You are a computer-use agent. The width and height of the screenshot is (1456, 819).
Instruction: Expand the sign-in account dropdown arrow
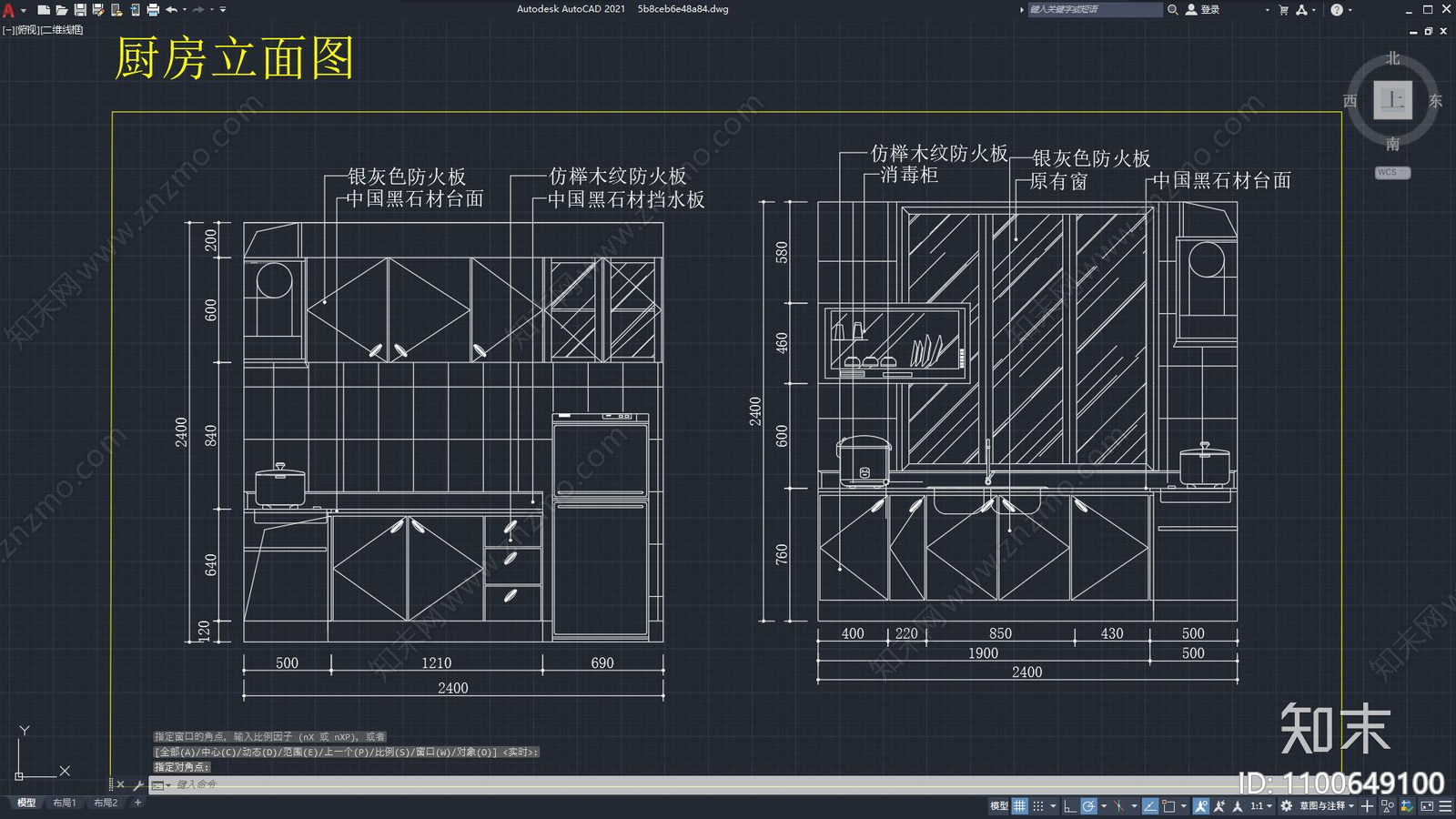(1267, 9)
